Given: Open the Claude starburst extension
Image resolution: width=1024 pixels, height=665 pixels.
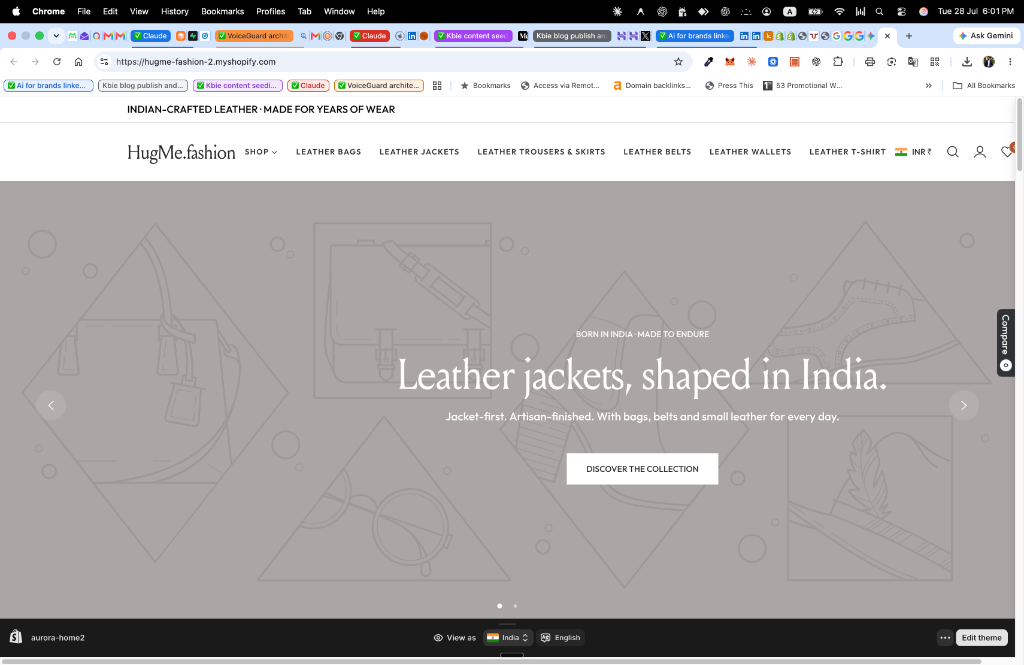Looking at the screenshot, I should click(752, 61).
